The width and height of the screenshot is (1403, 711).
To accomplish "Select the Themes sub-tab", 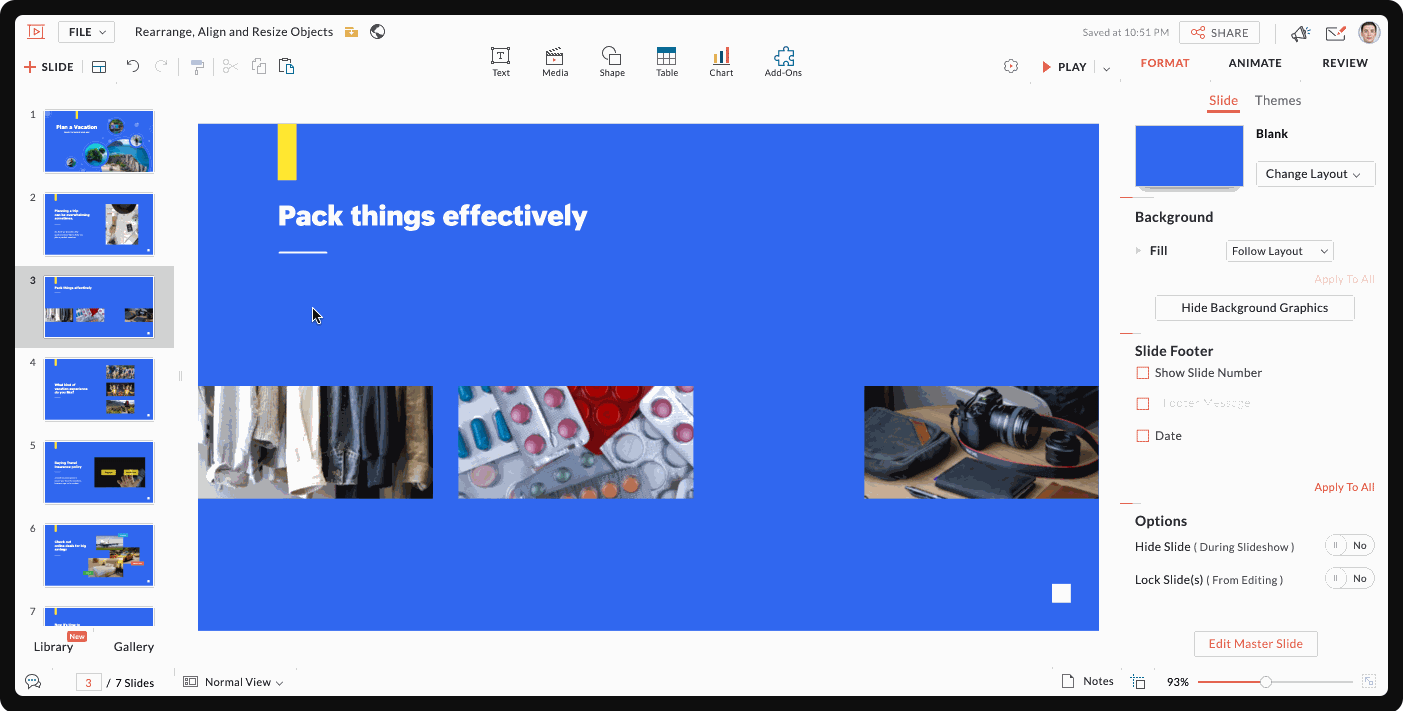I will [x=1278, y=100].
